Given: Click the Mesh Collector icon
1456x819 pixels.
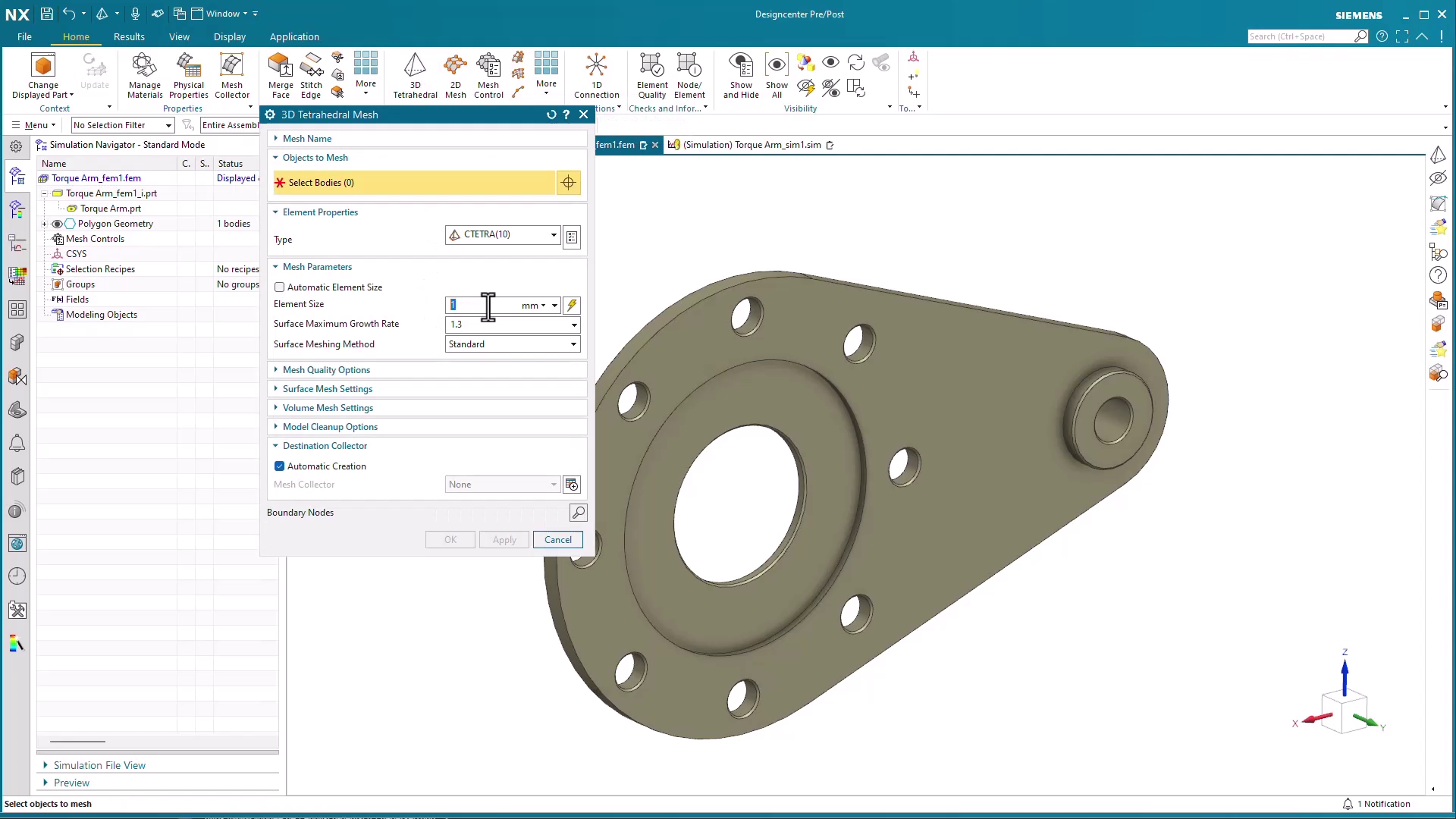Looking at the screenshot, I should point(231,74).
